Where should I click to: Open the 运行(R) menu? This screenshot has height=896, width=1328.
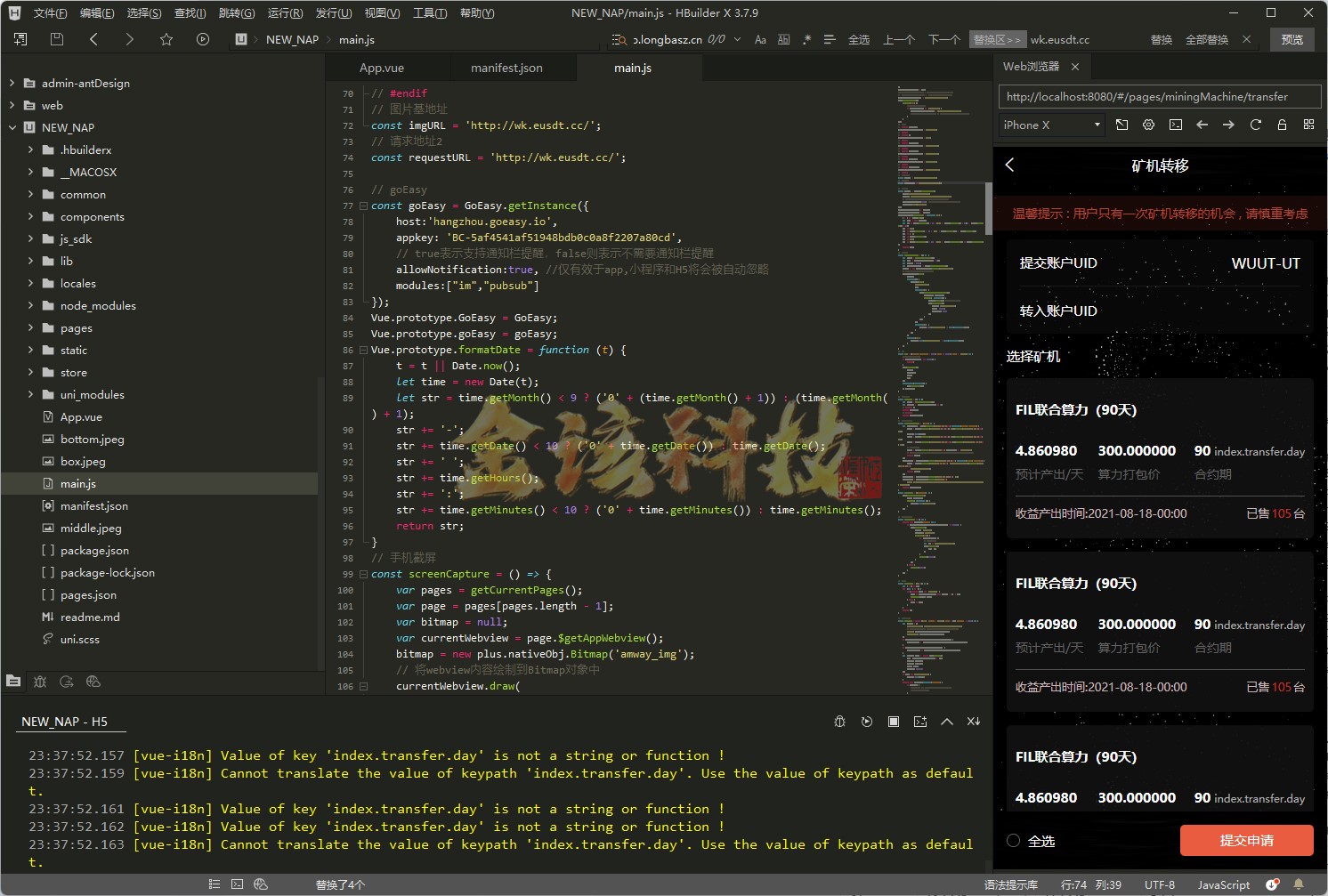click(285, 13)
